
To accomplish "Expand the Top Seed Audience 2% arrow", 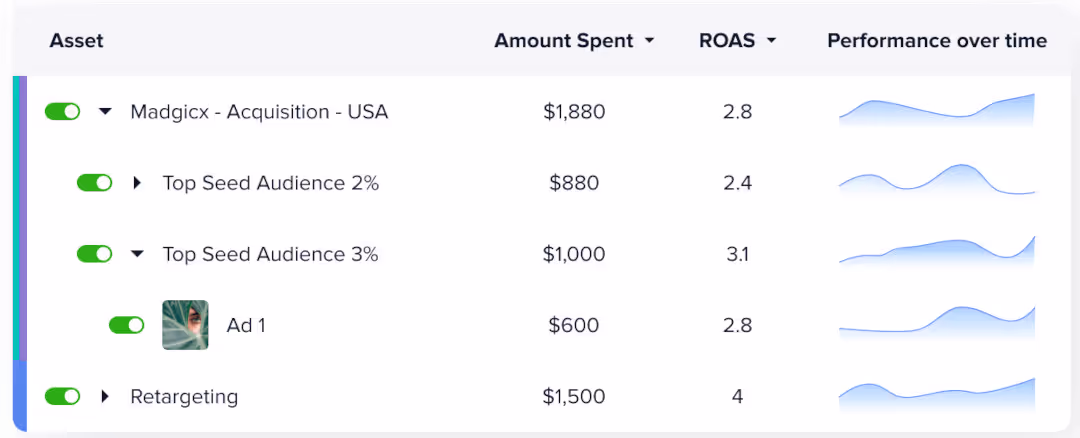I will point(137,182).
